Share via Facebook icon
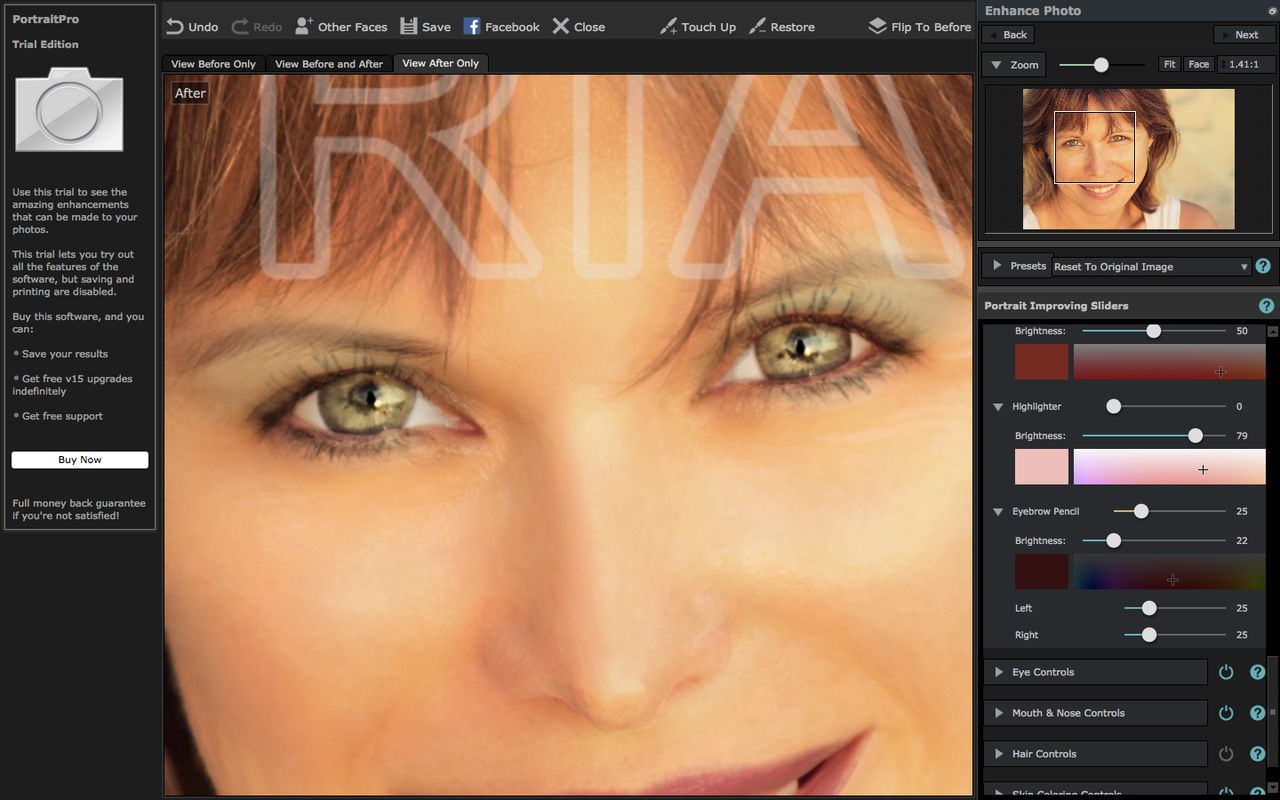The image size is (1280, 800). pyautogui.click(x=472, y=27)
